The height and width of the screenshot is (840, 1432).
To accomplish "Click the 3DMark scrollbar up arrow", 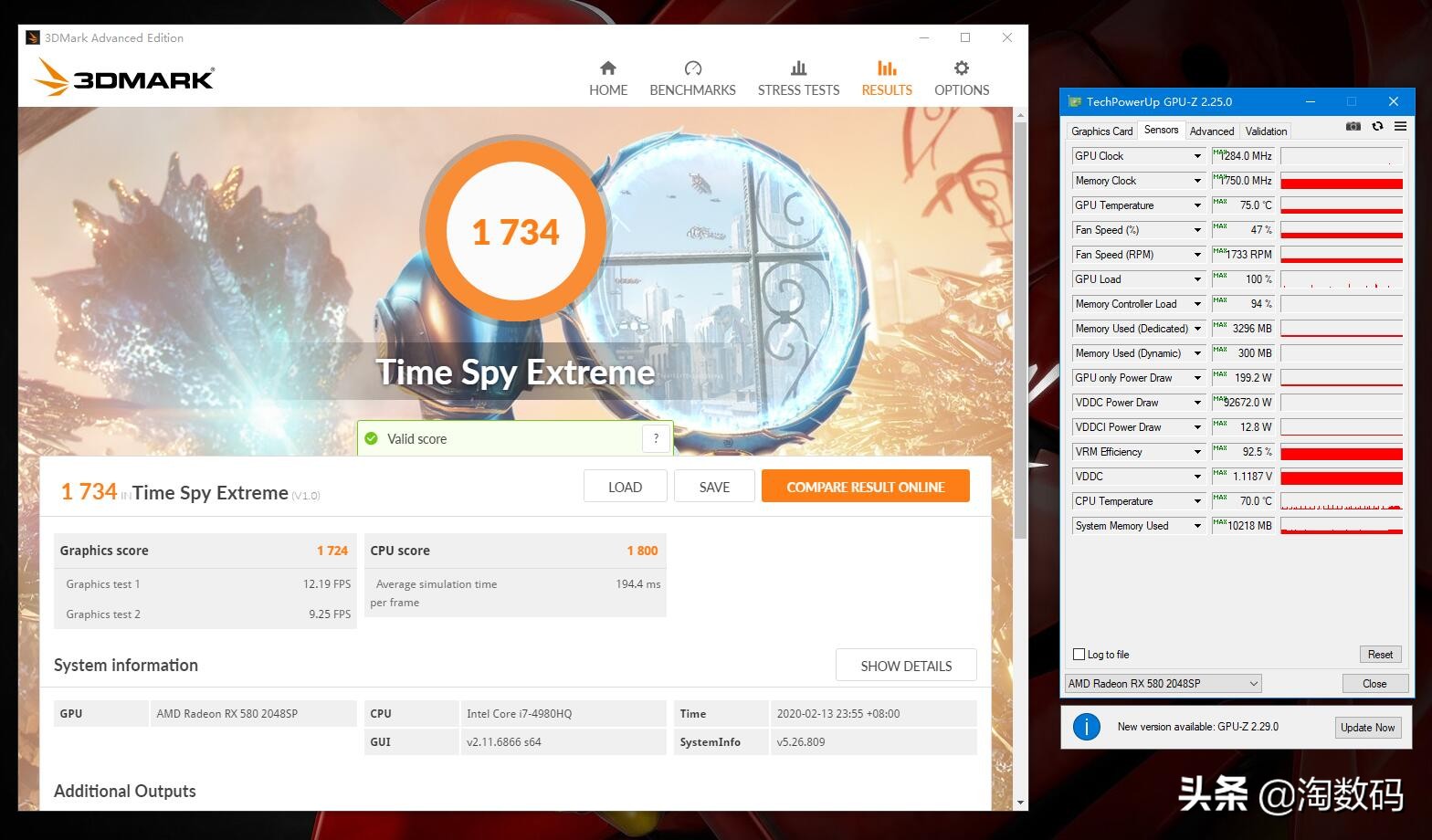I will click(x=1020, y=114).
